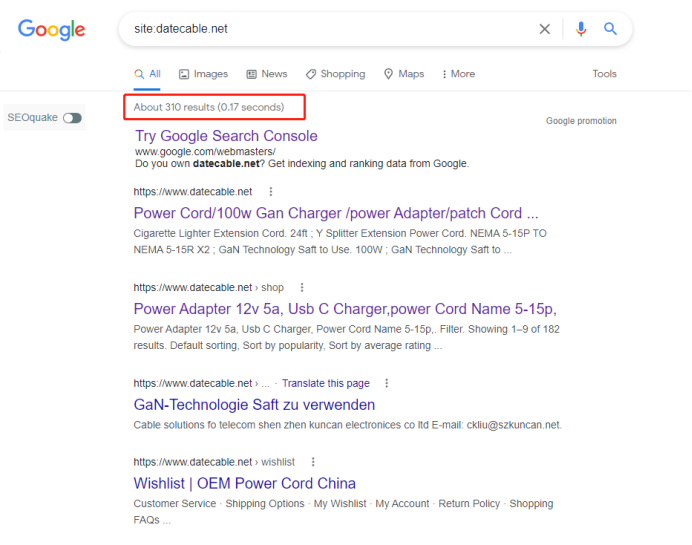692x545 pixels.
Task: Toggle the SEOquake switch
Action: click(72, 118)
